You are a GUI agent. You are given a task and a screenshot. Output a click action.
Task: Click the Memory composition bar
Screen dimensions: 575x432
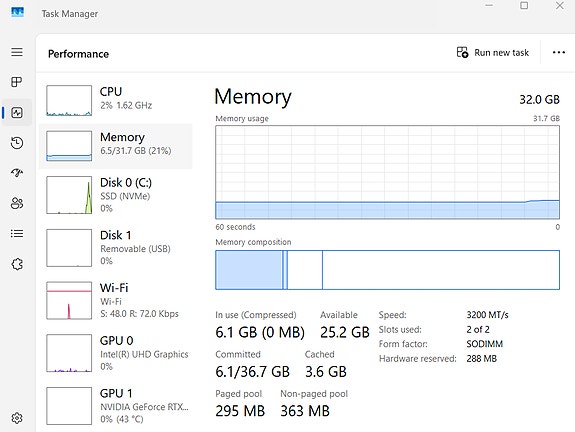click(x=387, y=270)
